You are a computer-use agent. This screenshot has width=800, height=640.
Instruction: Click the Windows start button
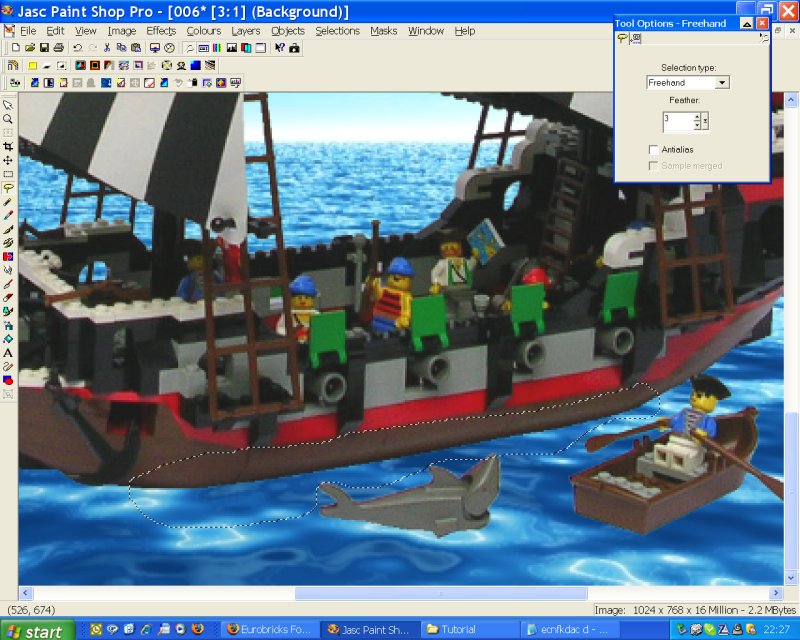click(x=38, y=630)
